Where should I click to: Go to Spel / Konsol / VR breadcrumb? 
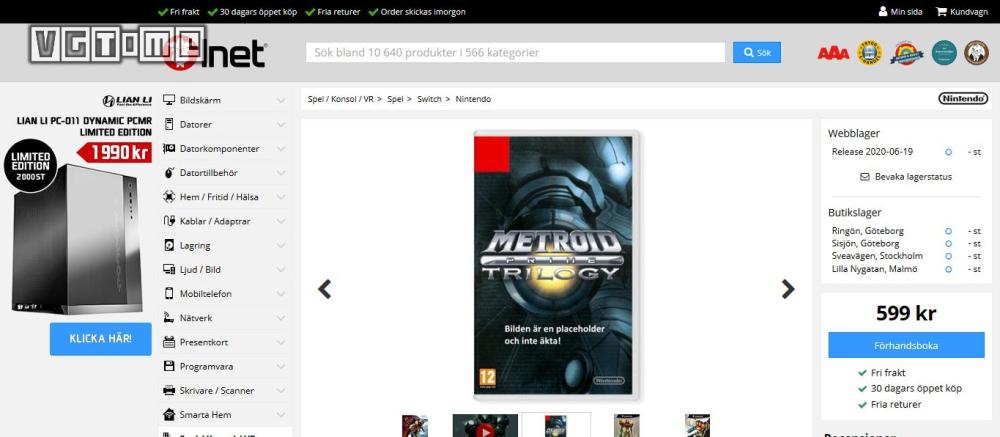click(341, 99)
